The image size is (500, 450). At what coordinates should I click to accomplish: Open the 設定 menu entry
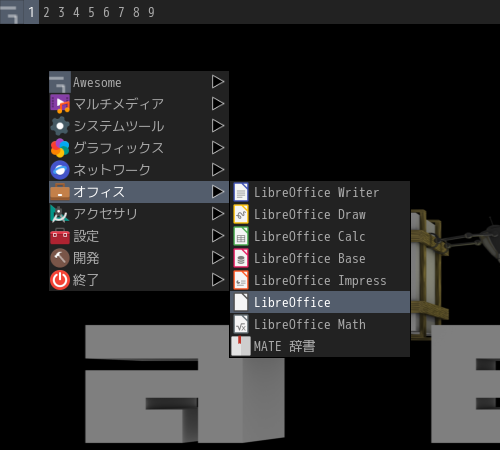(x=139, y=236)
